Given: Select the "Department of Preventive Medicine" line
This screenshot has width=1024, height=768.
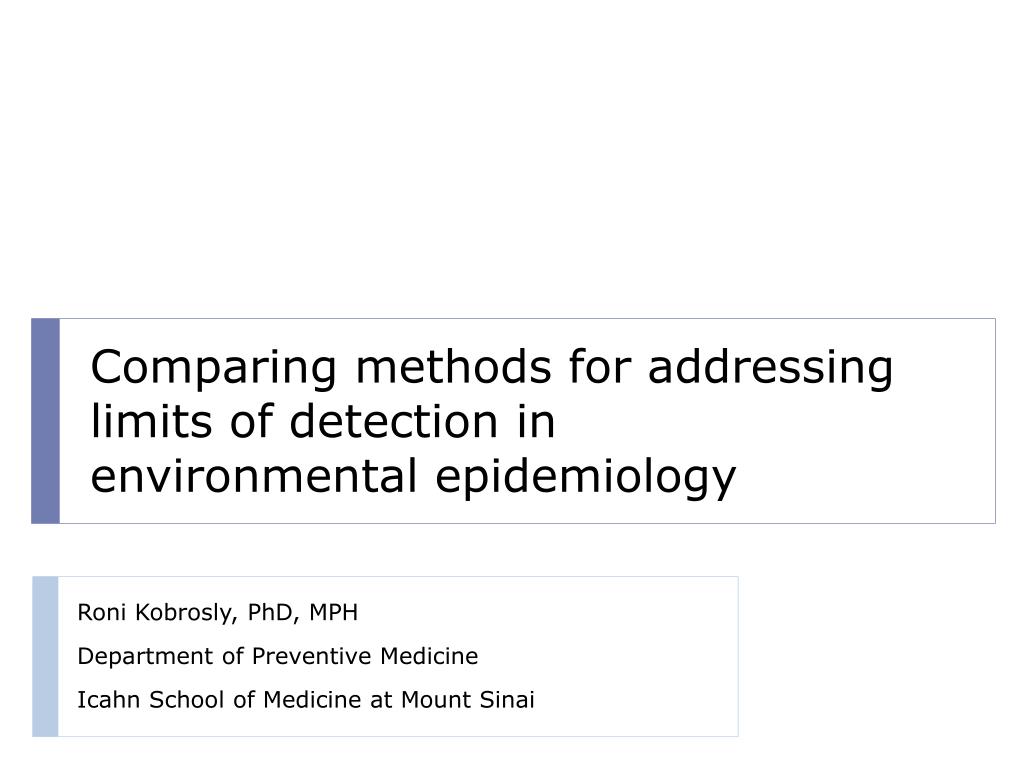Looking at the screenshot, I should click(x=278, y=656).
